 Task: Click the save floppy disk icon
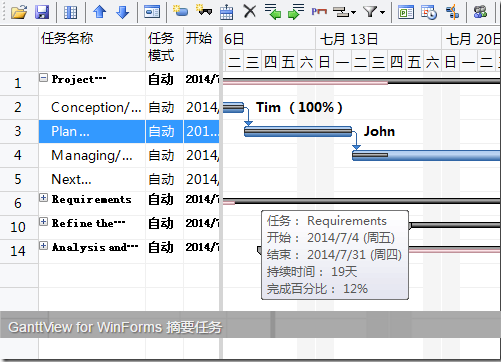(x=42, y=12)
